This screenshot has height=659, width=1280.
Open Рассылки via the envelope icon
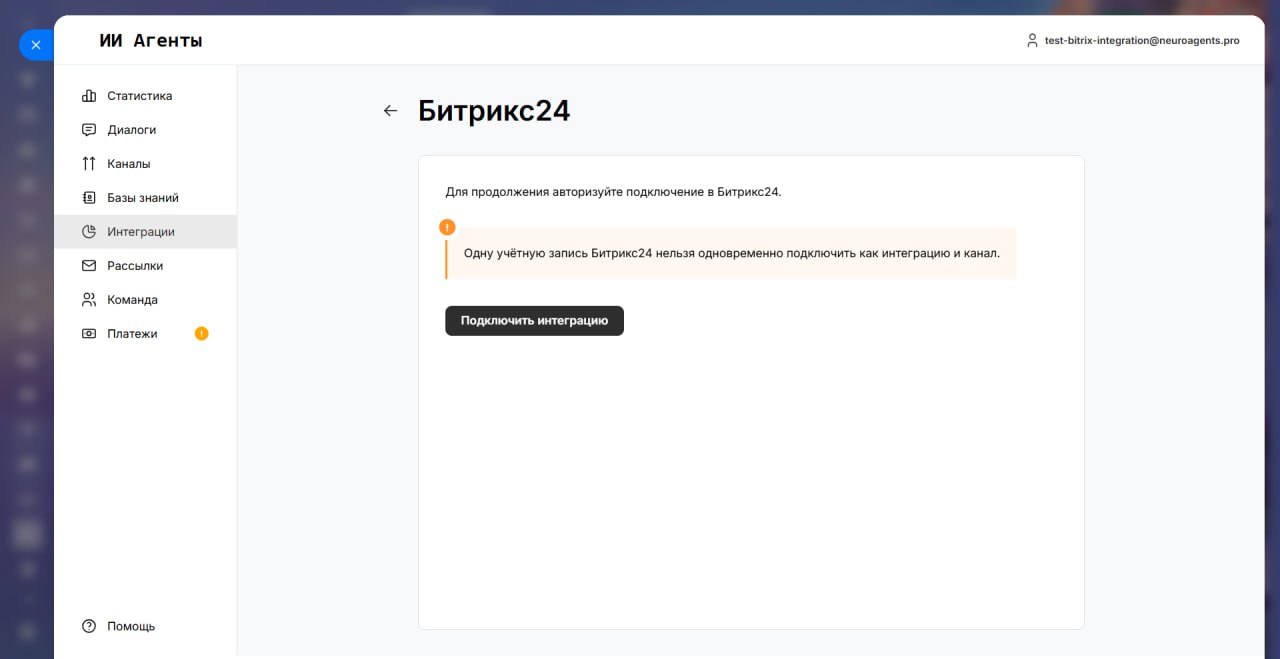click(89, 266)
